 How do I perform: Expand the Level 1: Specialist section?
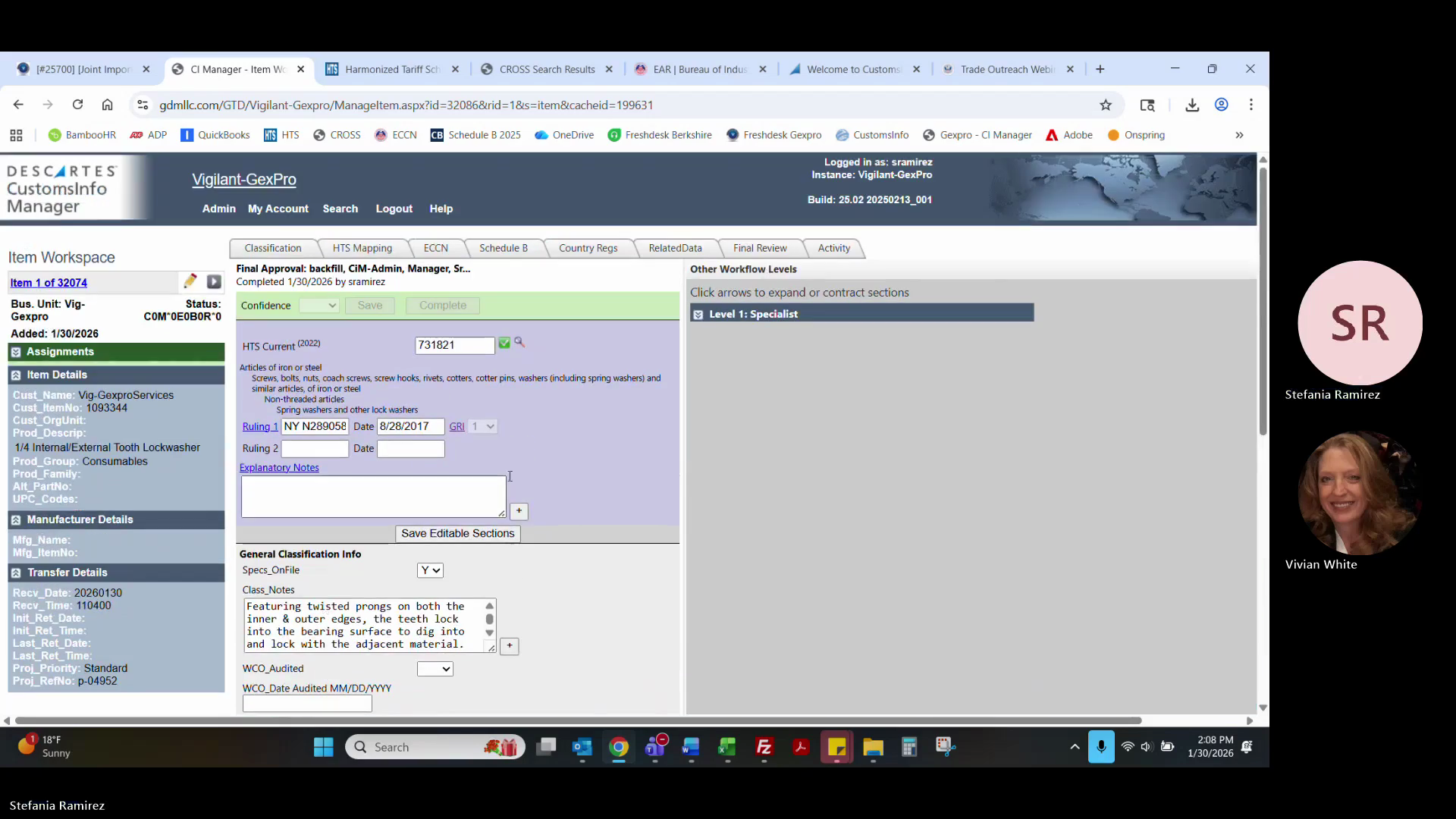coord(698,314)
